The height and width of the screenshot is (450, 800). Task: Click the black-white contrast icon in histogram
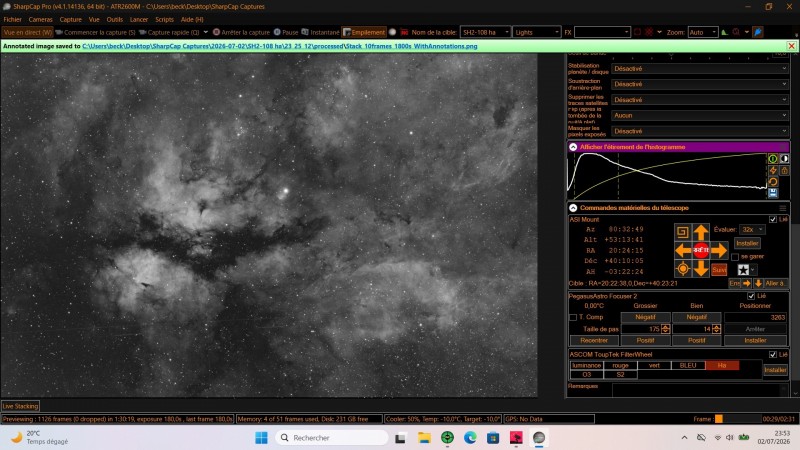click(x=784, y=159)
